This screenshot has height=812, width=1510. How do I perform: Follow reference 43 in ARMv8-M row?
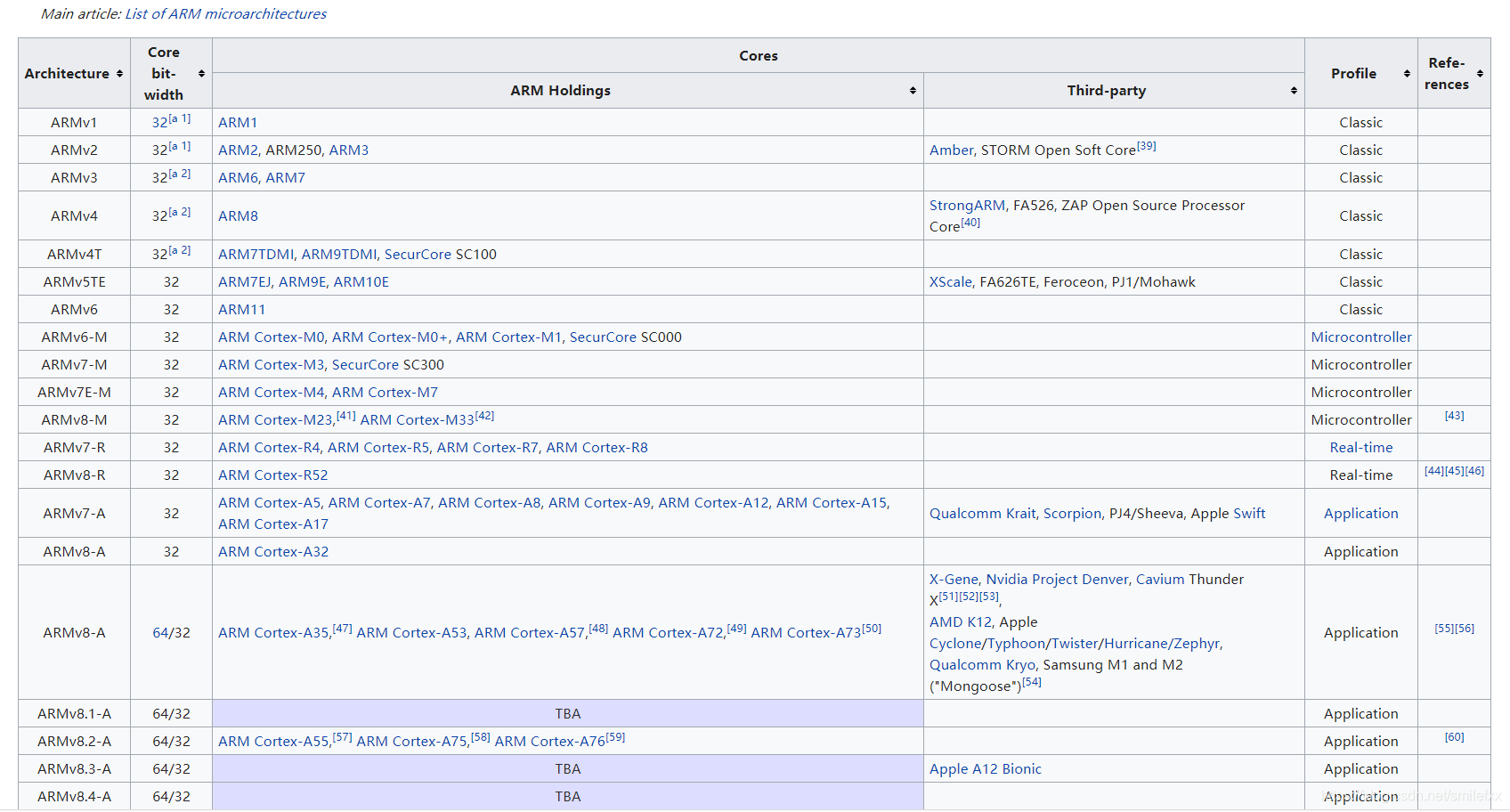click(1454, 416)
